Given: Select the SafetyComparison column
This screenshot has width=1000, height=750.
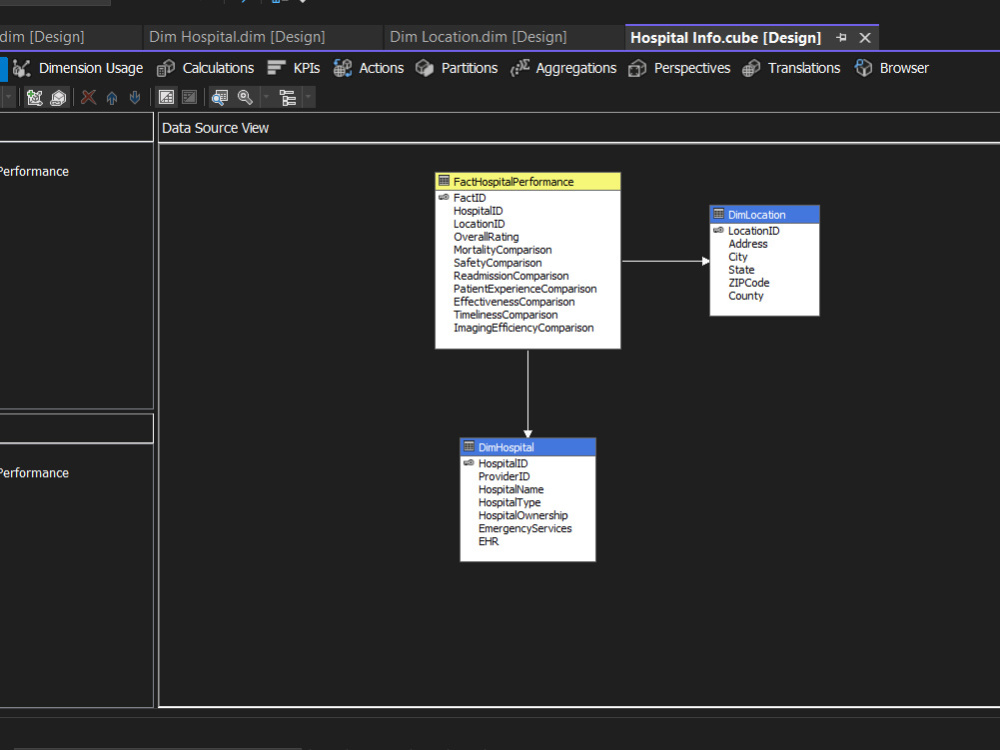Looking at the screenshot, I should coord(497,263).
